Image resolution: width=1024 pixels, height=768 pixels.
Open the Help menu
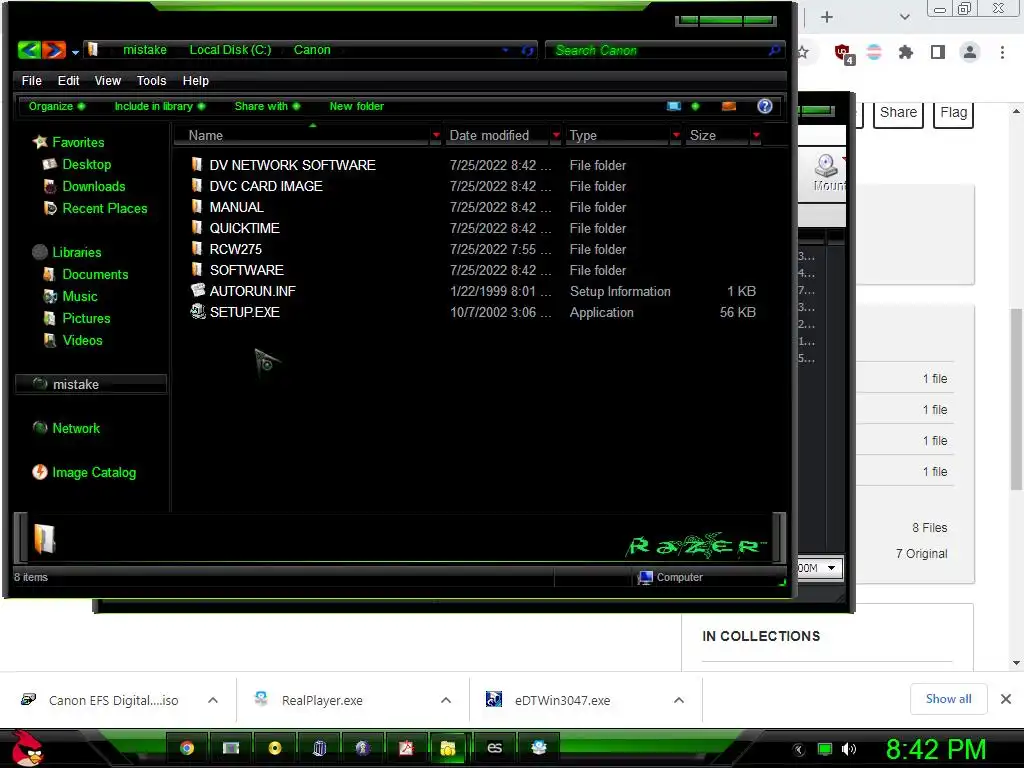(195, 80)
